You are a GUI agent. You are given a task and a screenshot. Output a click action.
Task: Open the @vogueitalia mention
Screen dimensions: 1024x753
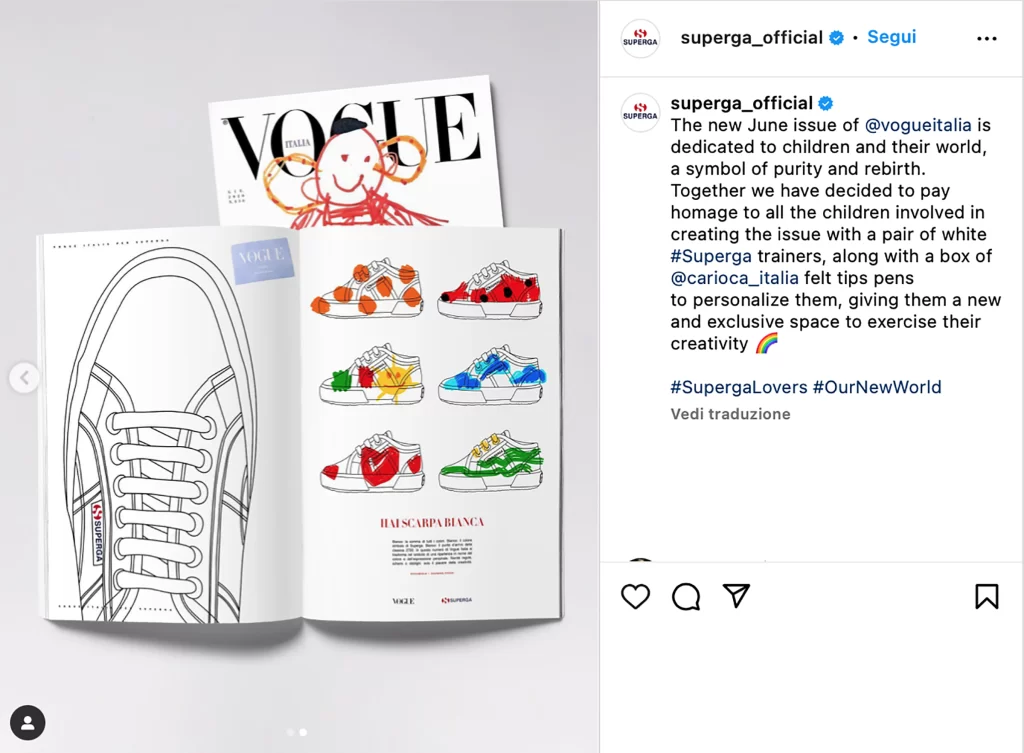tap(918, 125)
